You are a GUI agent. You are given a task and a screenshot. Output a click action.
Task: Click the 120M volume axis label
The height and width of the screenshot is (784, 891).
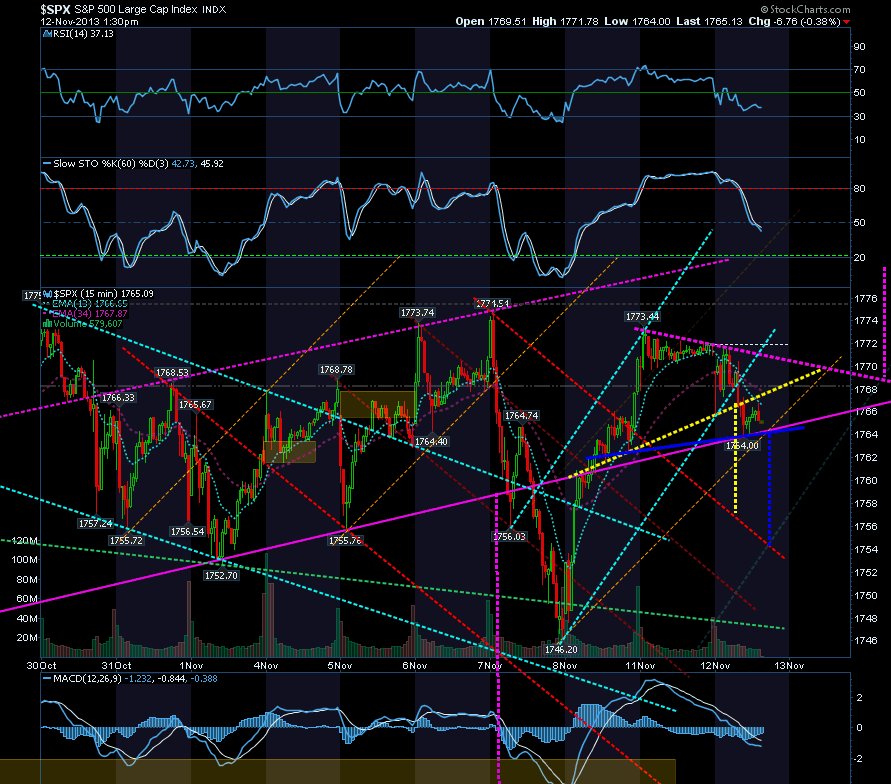pyautogui.click(x=24, y=540)
